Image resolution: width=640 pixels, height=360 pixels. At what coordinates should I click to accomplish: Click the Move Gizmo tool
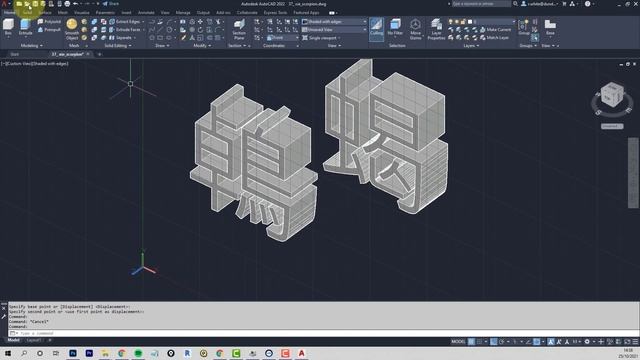[x=415, y=29]
